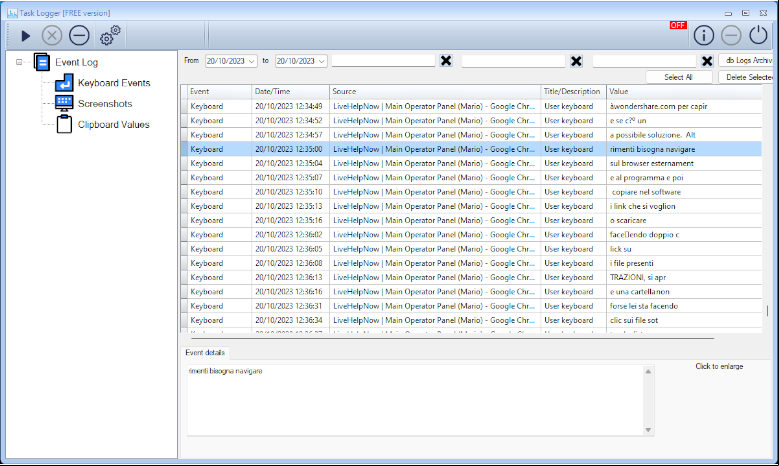This screenshot has width=779, height=466.
Task: Switch to the Event details tab
Action: tap(205, 353)
